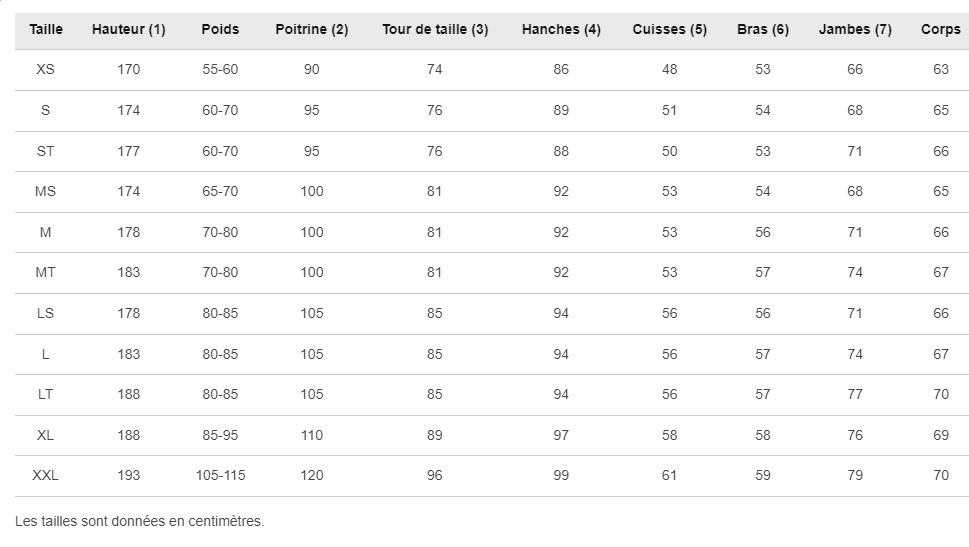Click the Jambes (7) column header
This screenshot has height=547, width=969.
[x=855, y=29]
